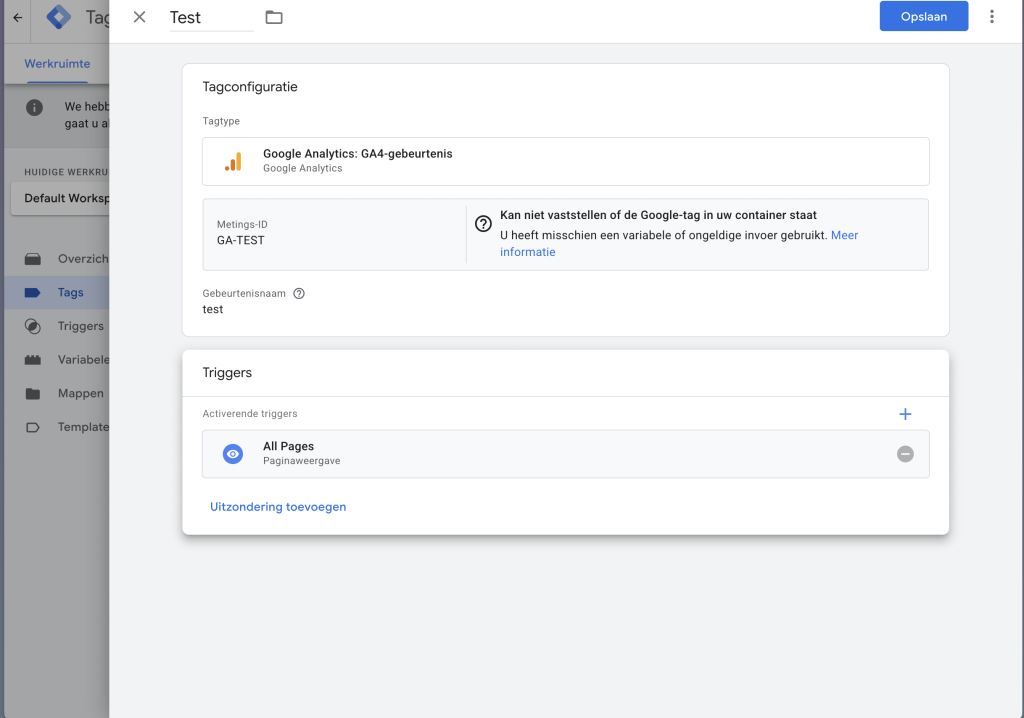Open Triggers in the sidebar

(57, 326)
